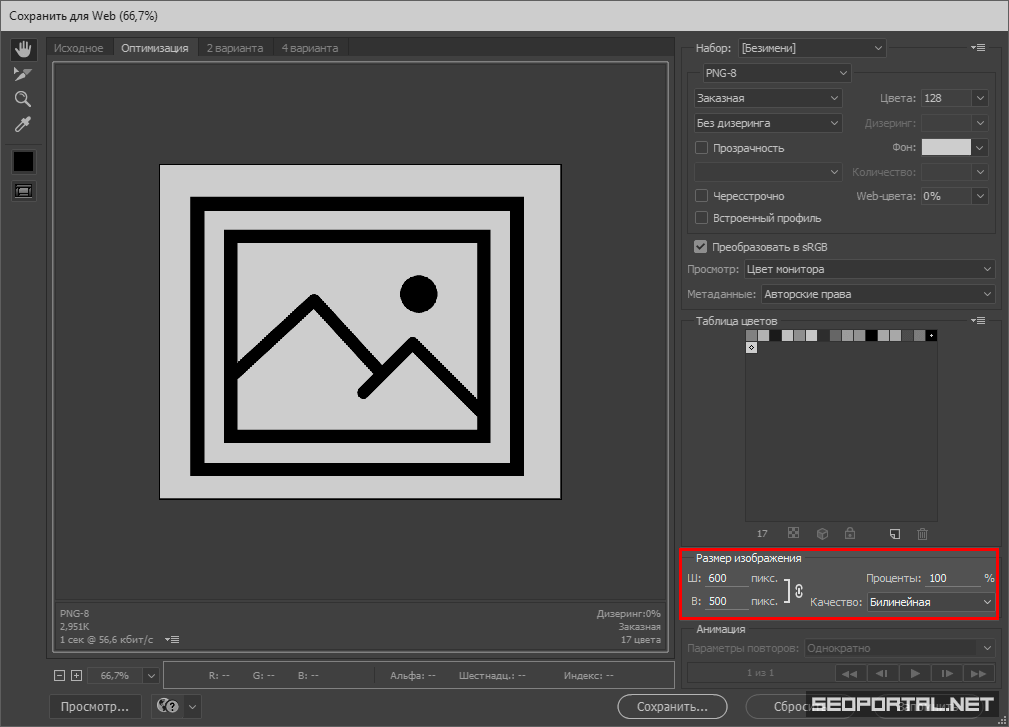Screen dimensions: 1009x727
Task: Expand the Метаданные dropdown
Action: pos(878,294)
